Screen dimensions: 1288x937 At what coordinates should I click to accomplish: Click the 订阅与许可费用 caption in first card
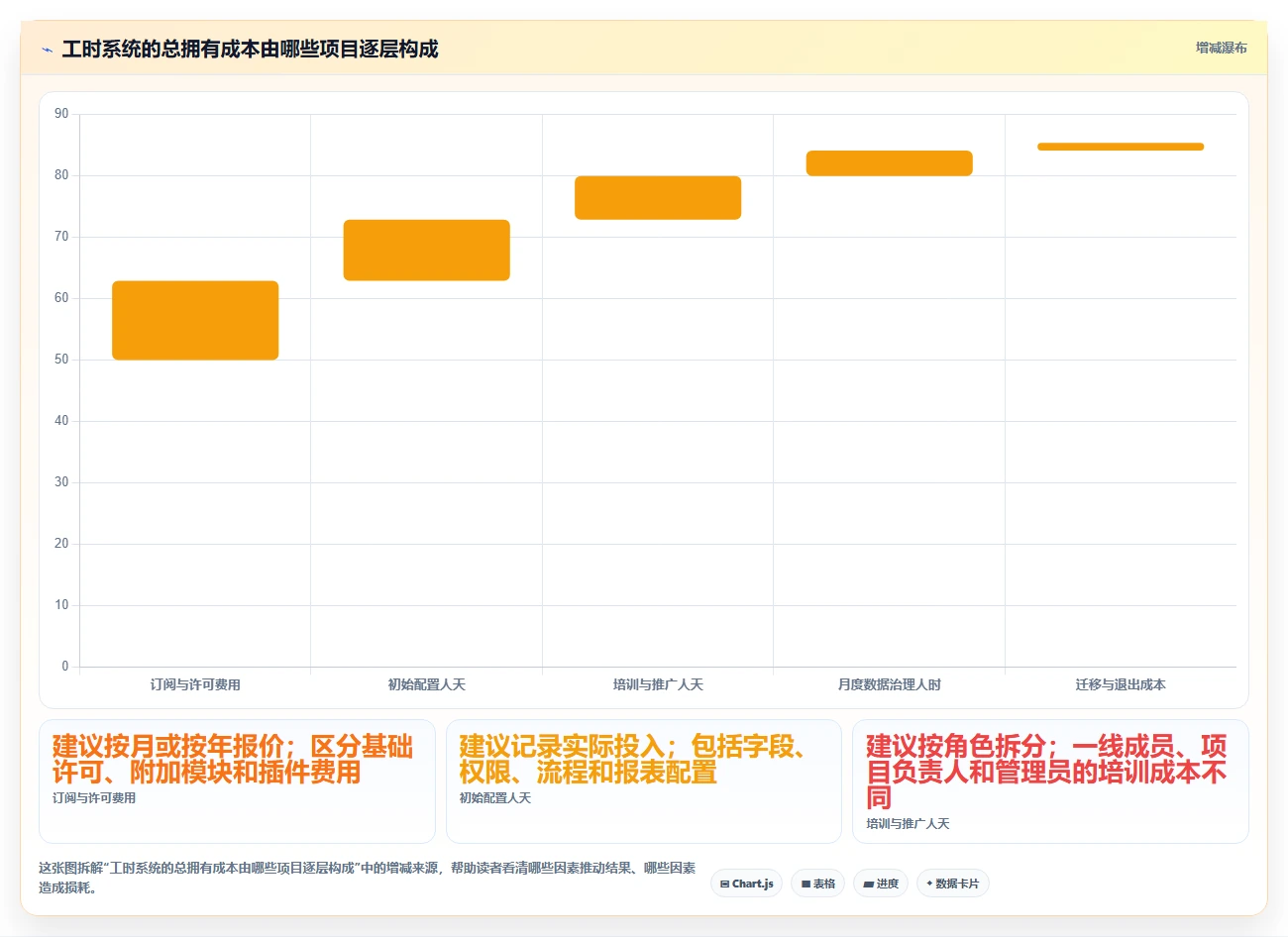tap(94, 798)
